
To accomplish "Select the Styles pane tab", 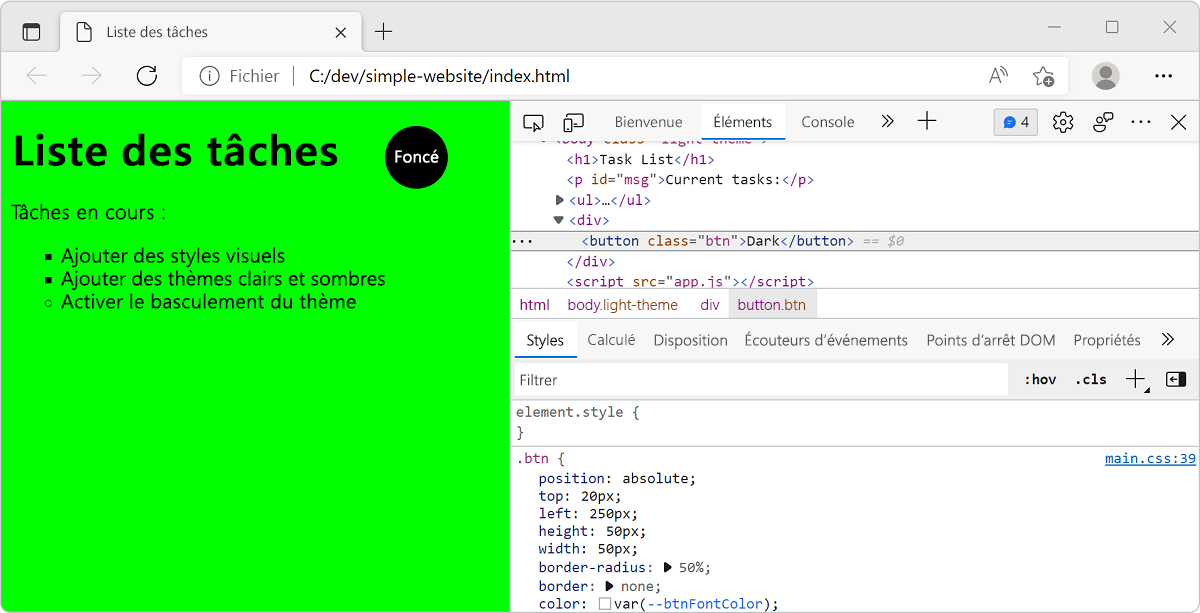I will (545, 340).
